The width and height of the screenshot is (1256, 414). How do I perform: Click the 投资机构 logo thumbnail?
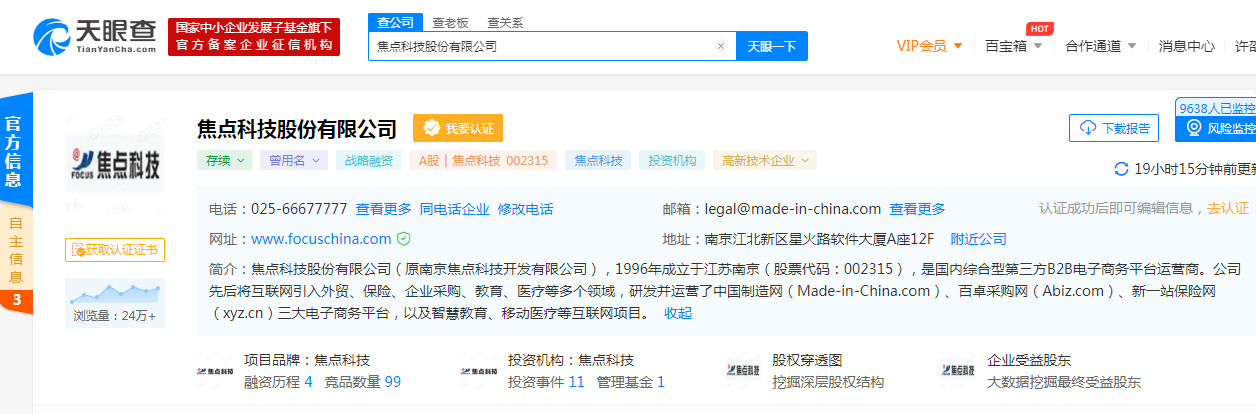tap(480, 371)
